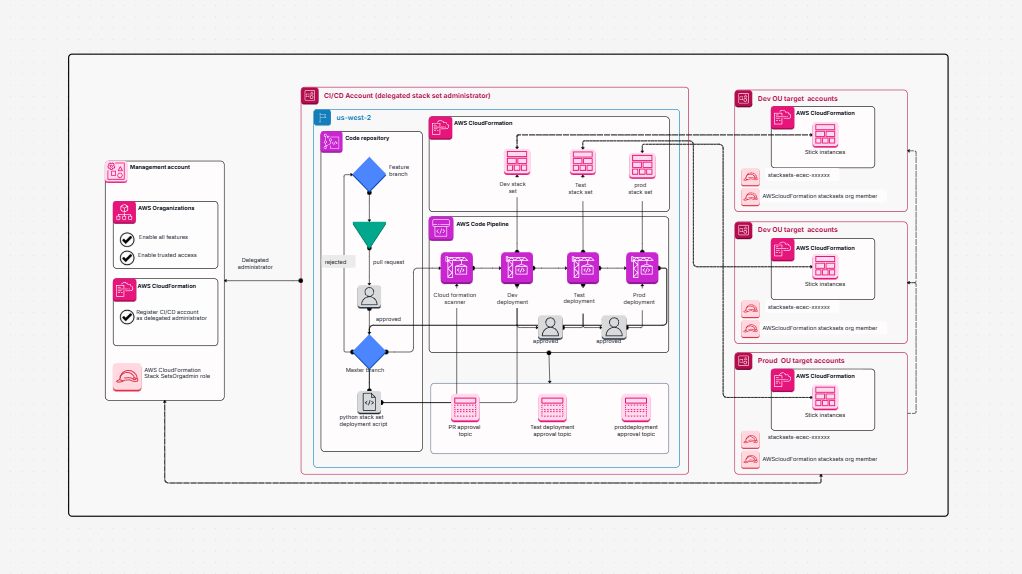Click the Cloud formation scanner stage icon

(x=456, y=268)
